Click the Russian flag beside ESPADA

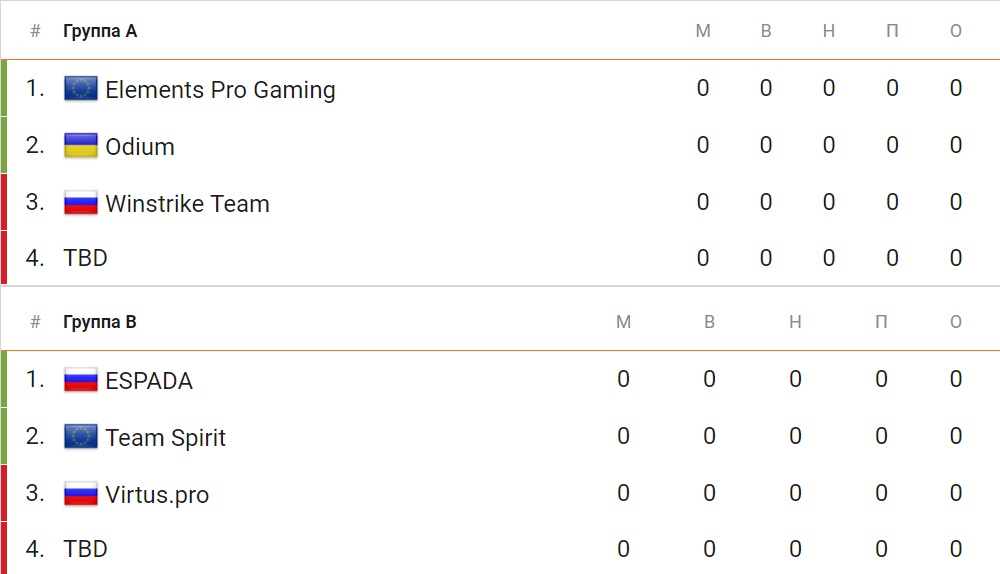coord(81,380)
